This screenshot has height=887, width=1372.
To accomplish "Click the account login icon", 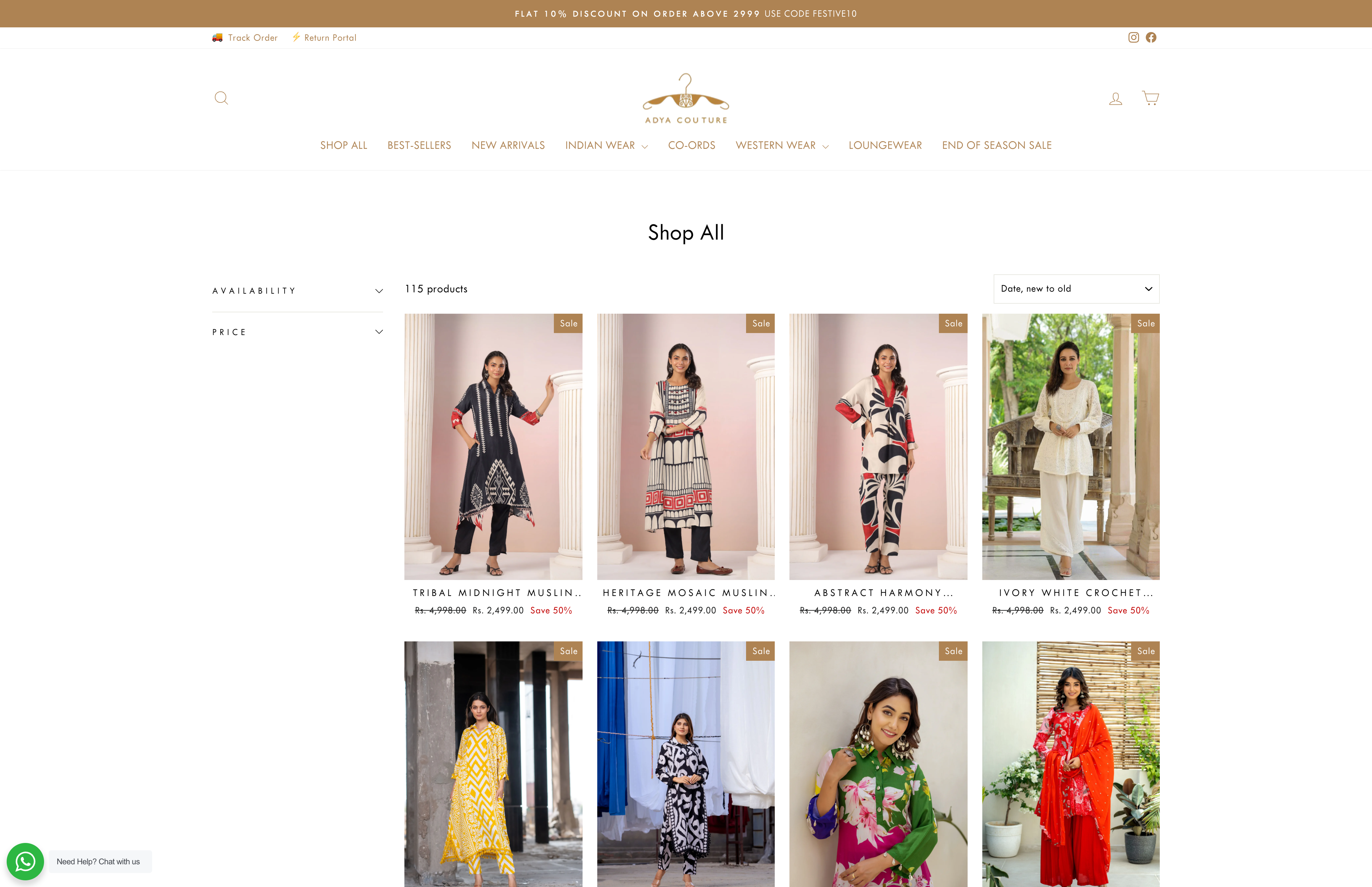I will 1115,98.
